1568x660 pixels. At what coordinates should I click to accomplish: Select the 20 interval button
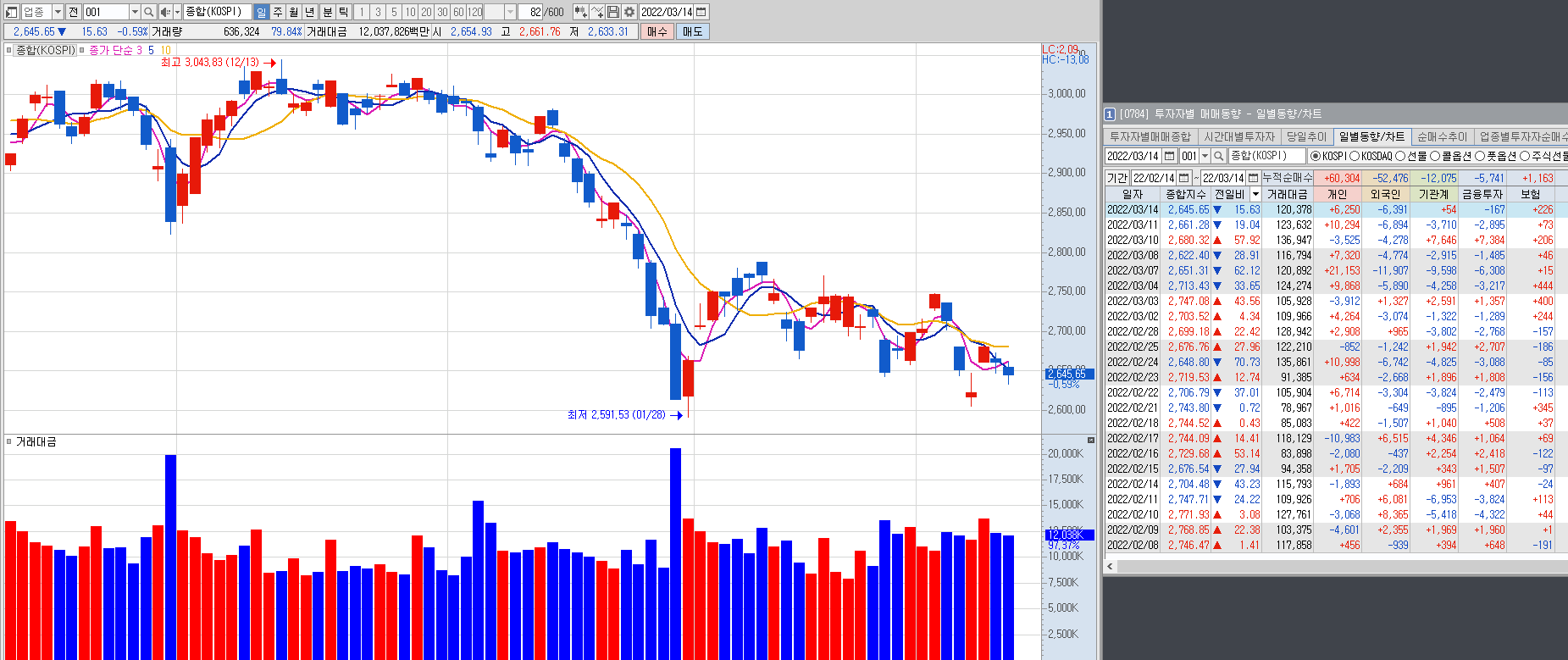(x=426, y=12)
